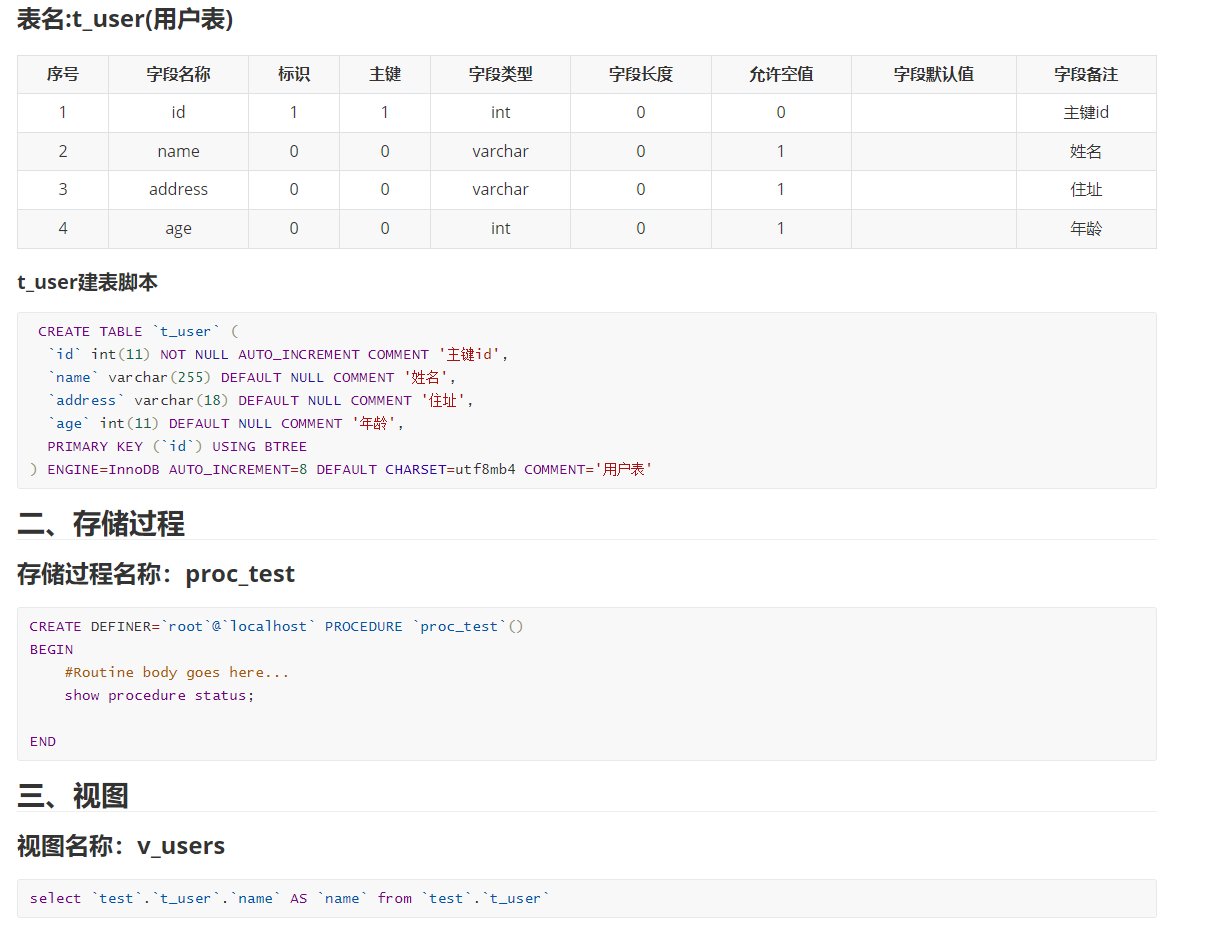Select the '三、视图' section heading
Screen dimensions: 1205x937
(73, 795)
